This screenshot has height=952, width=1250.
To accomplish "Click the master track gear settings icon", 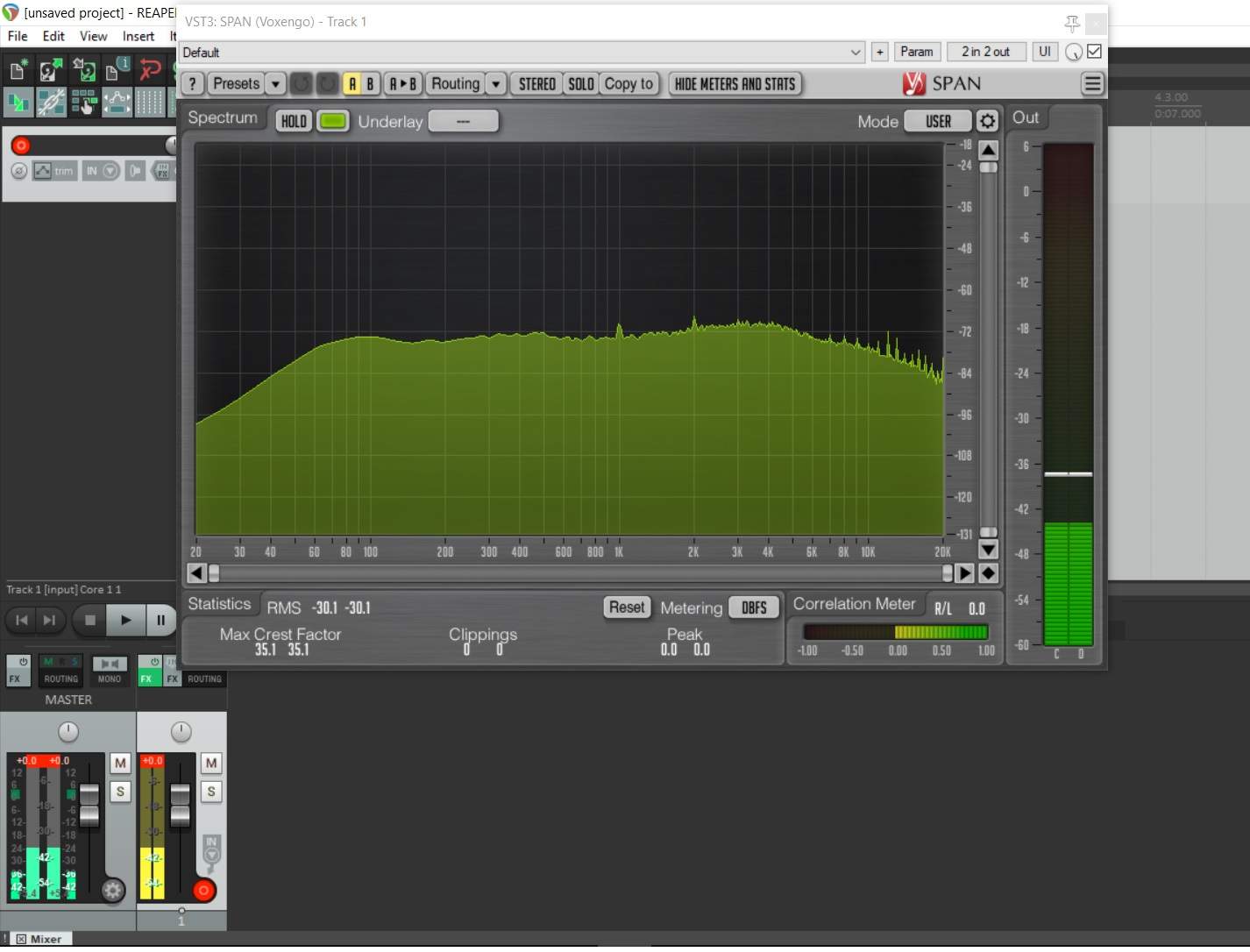I will coord(113,891).
